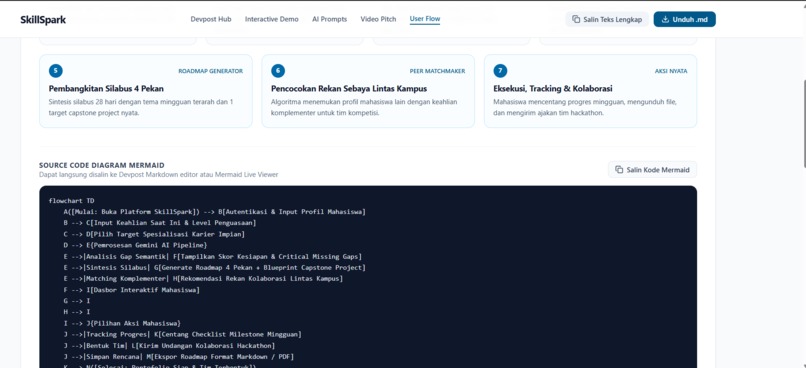806x368 pixels.
Task: Click the download icon in Unduh .md
Action: (x=665, y=20)
